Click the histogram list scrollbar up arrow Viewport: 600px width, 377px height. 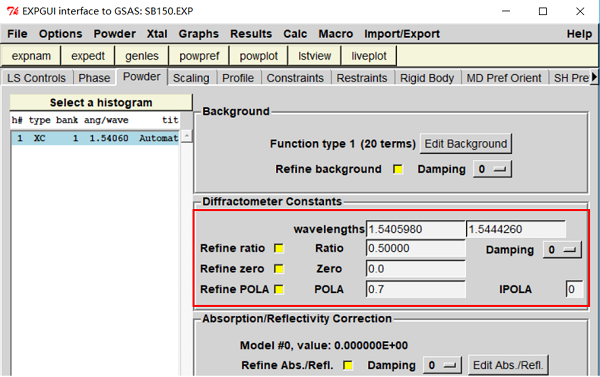186,136
